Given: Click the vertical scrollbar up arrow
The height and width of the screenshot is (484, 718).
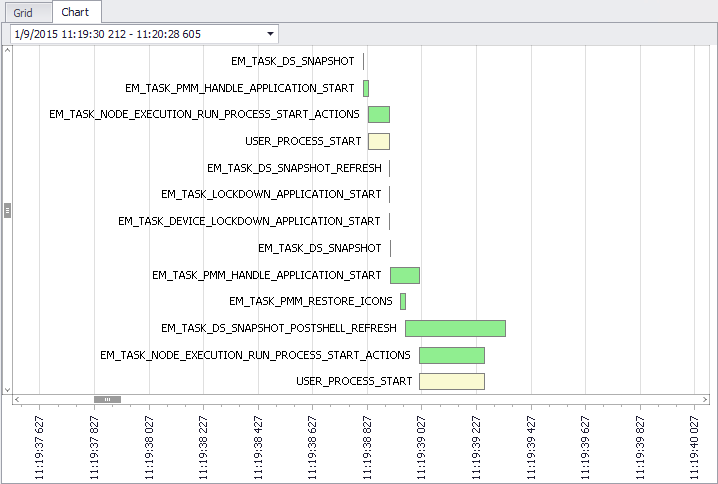Looking at the screenshot, I should coord(7,49).
